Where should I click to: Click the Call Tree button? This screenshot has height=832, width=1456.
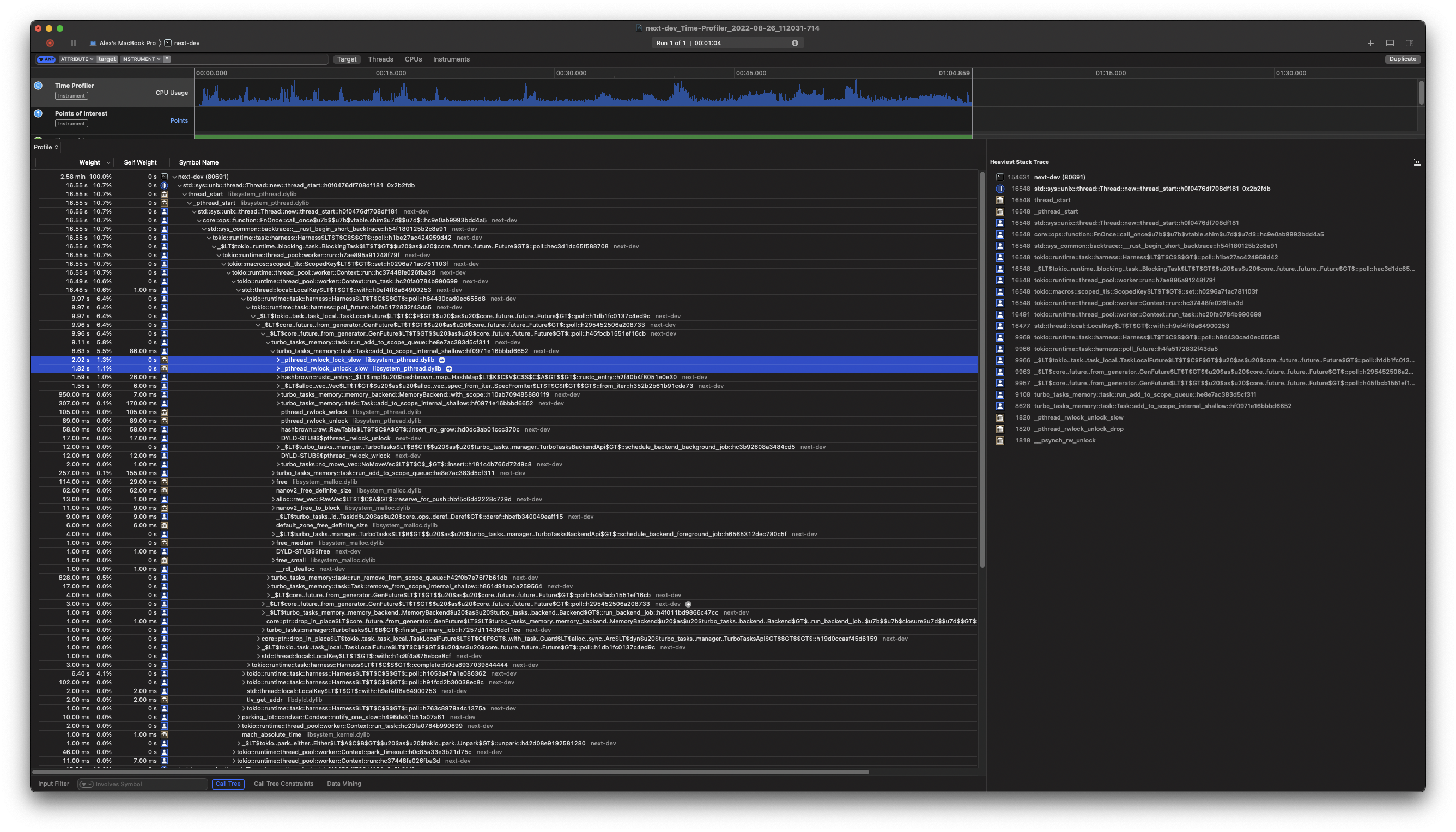coord(228,784)
